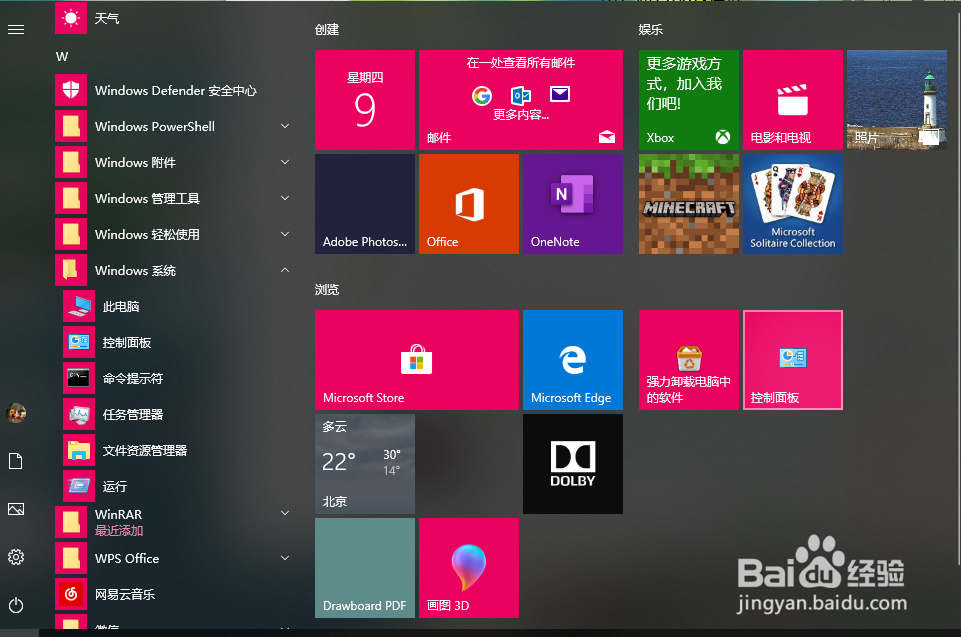Open the Microsoft Store tile
This screenshot has width=961, height=637.
click(x=417, y=360)
